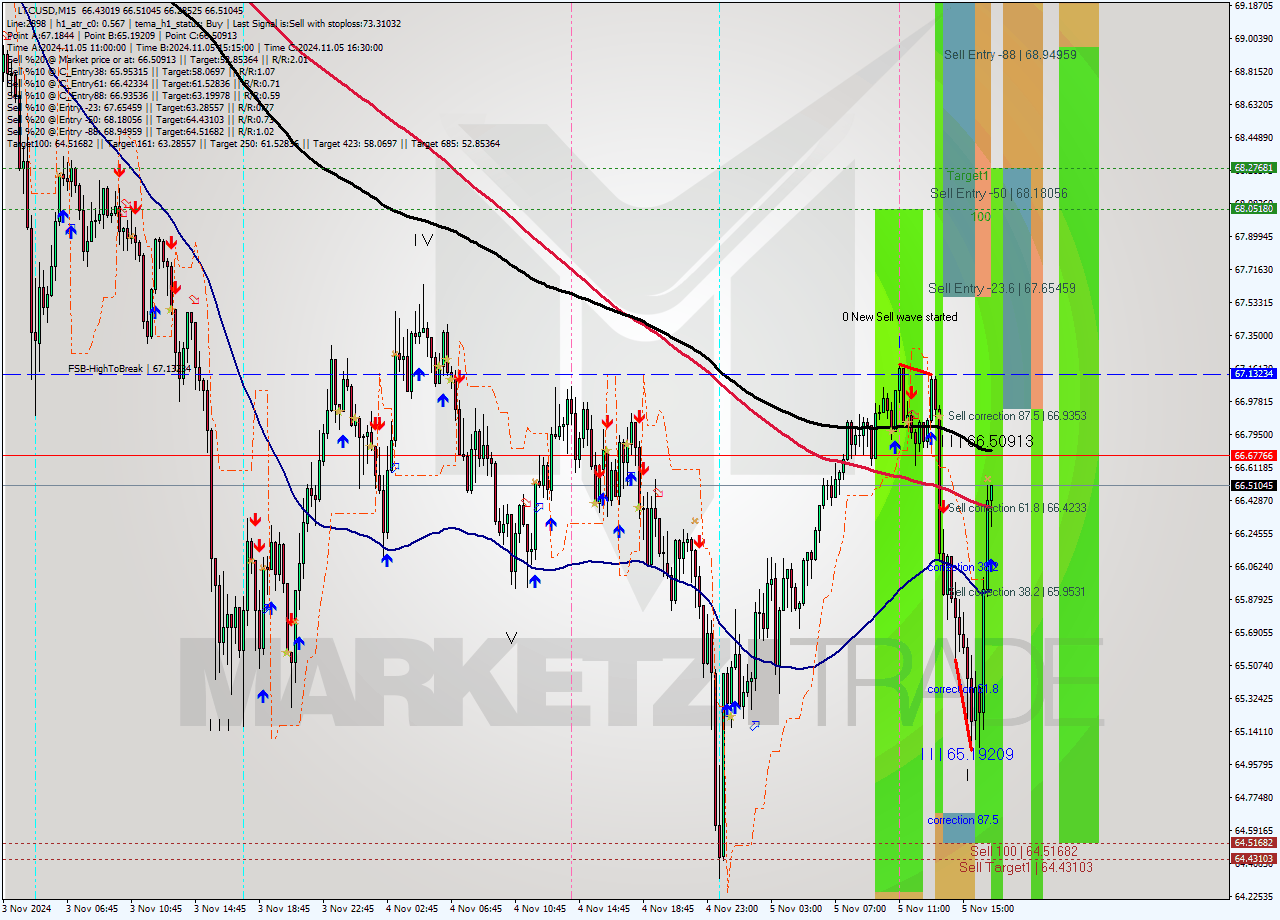Click the 'Sell Entry -88 | 68.94959' label
The height and width of the screenshot is (920, 1280).
pyautogui.click(x=1010, y=54)
